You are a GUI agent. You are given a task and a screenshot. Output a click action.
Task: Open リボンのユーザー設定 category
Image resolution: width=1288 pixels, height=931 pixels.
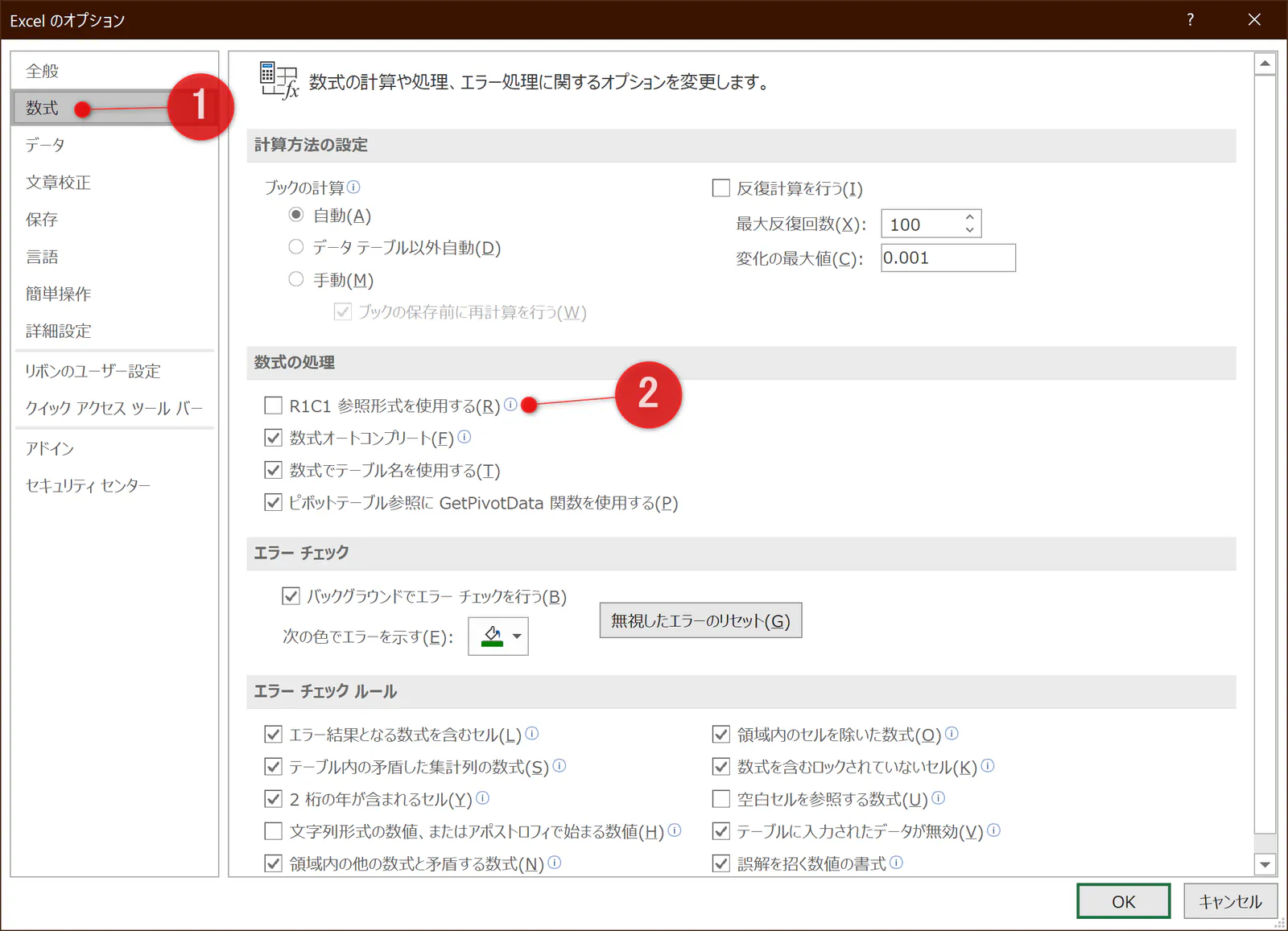(115, 371)
